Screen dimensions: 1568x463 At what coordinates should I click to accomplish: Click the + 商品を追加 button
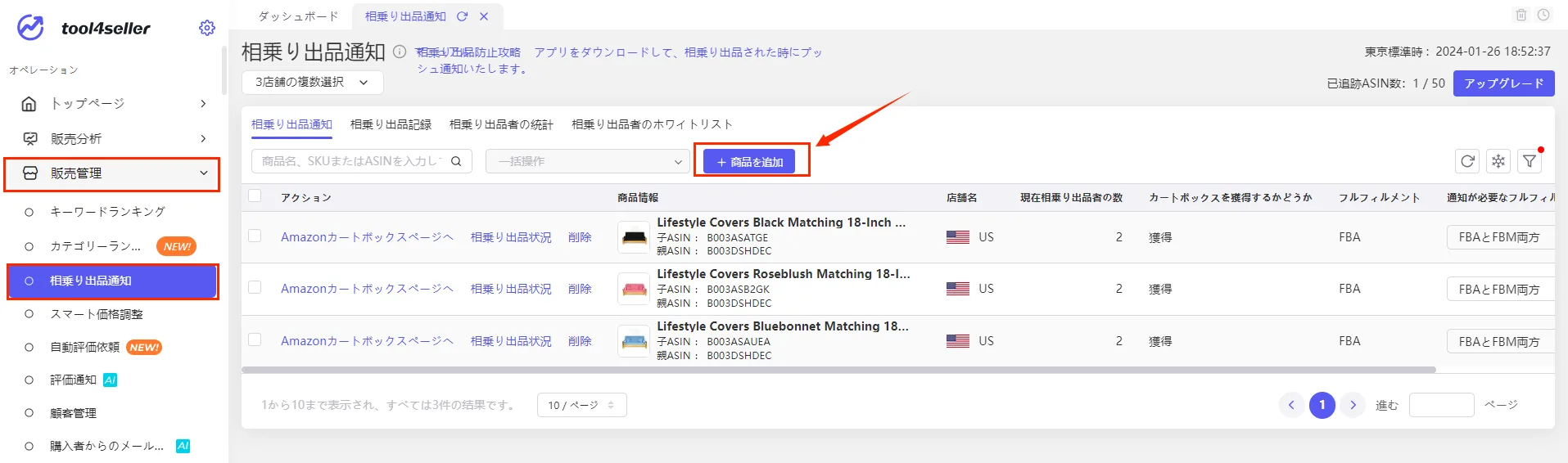click(x=749, y=162)
